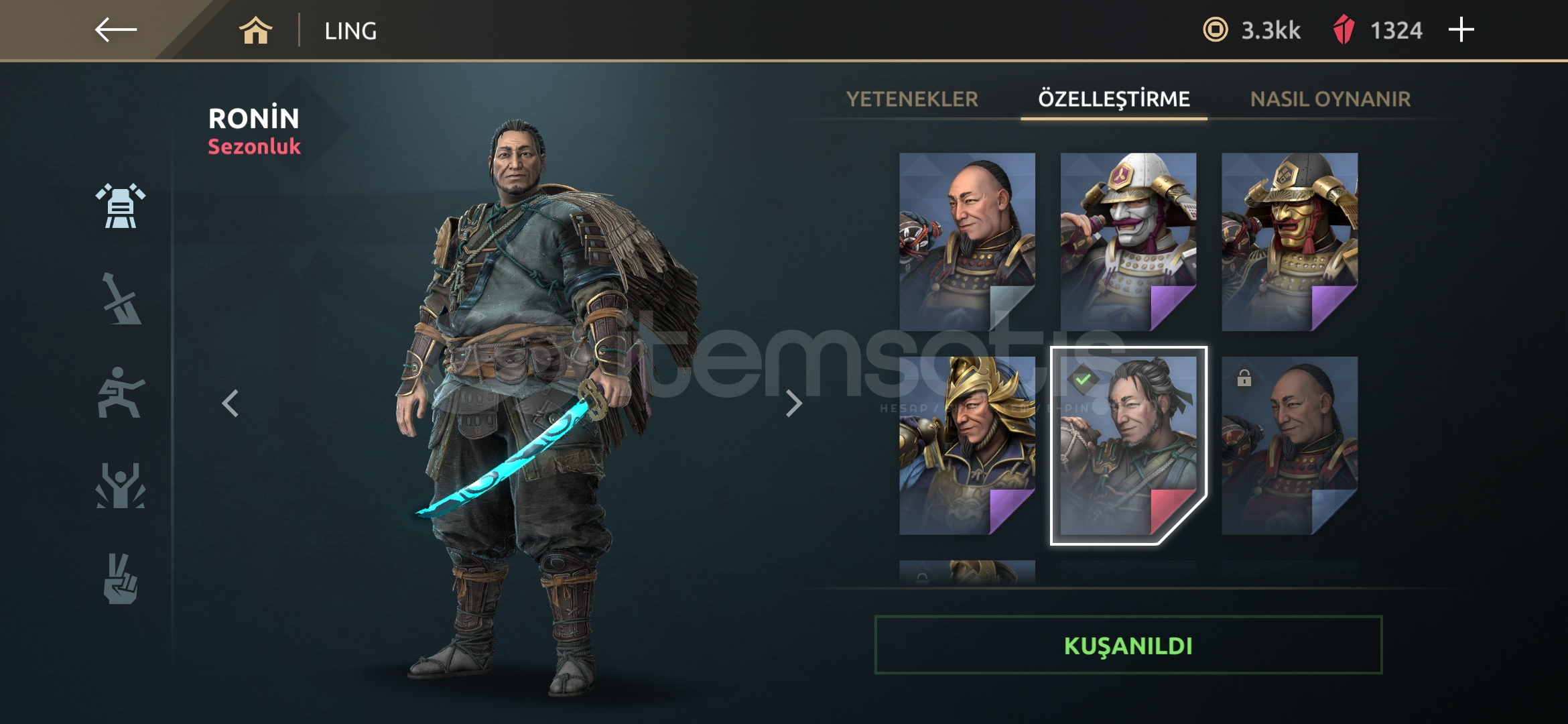Screen dimensions: 1568x724
Task: Select the weapon skins sword icon
Action: click(x=121, y=299)
